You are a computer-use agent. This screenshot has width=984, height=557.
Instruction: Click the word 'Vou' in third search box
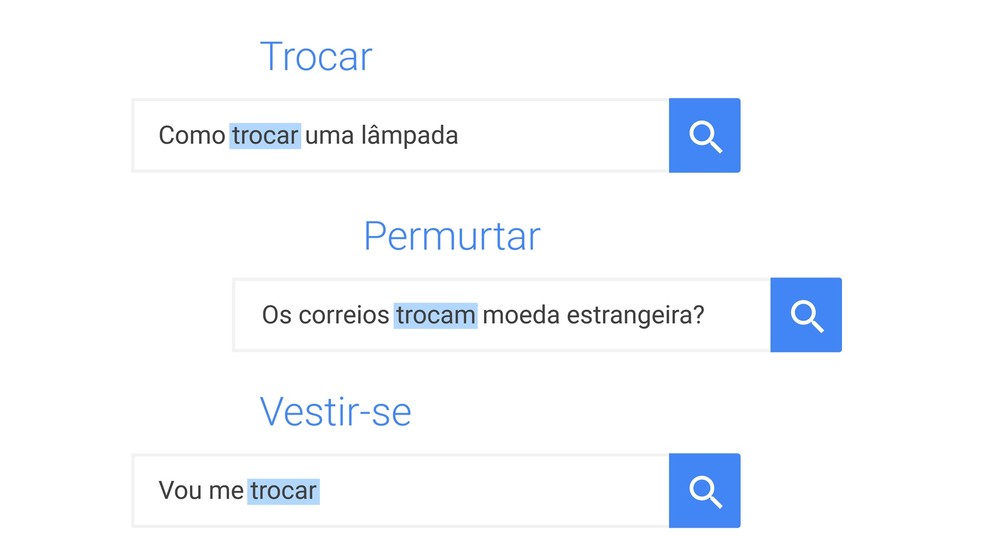point(181,491)
